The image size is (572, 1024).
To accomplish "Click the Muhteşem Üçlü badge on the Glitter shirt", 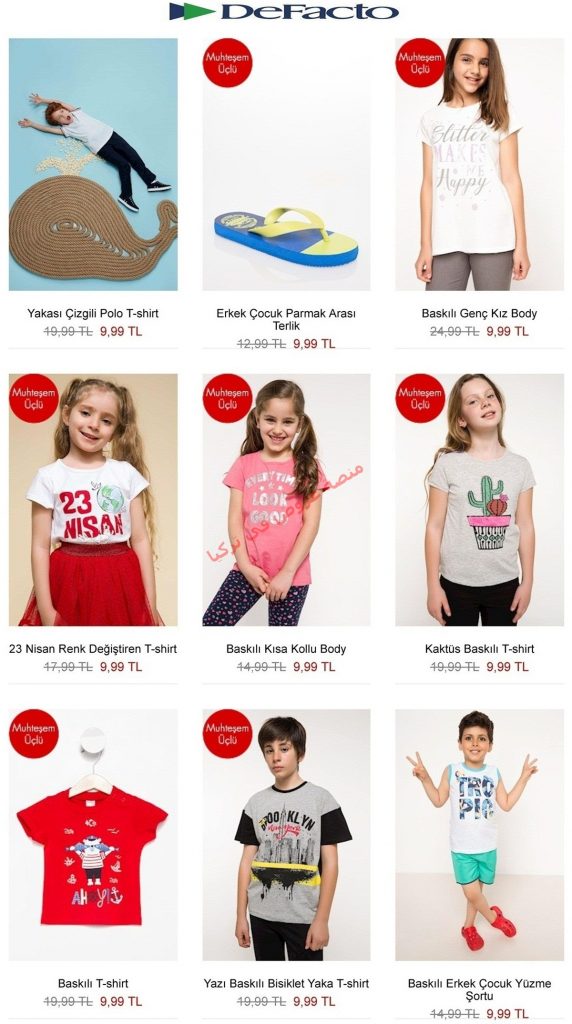I will 420,63.
